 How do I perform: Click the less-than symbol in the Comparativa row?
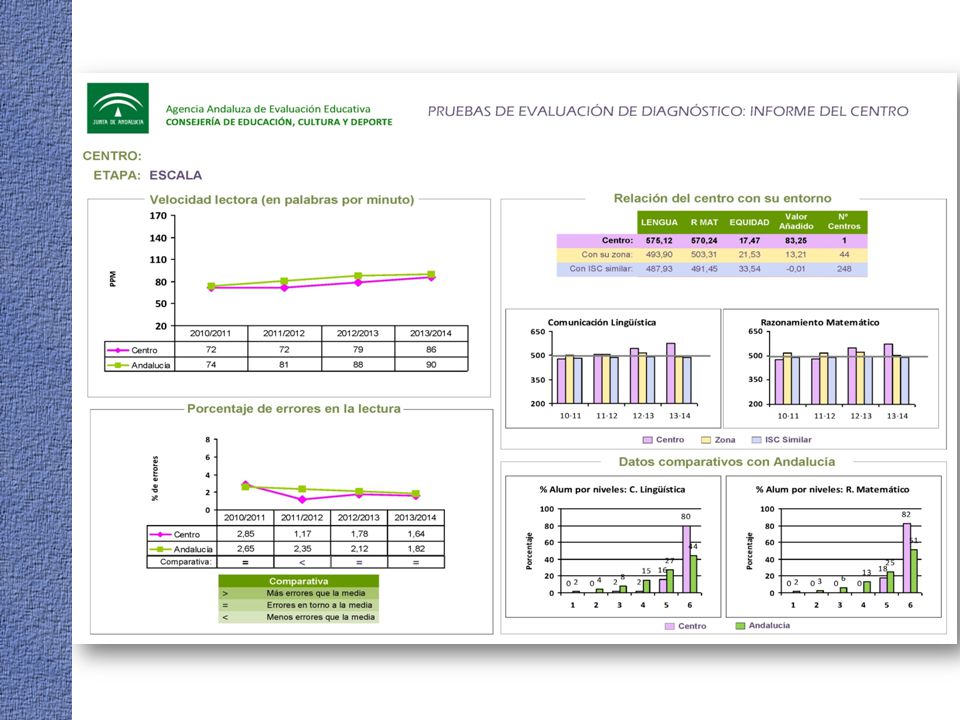[x=302, y=562]
